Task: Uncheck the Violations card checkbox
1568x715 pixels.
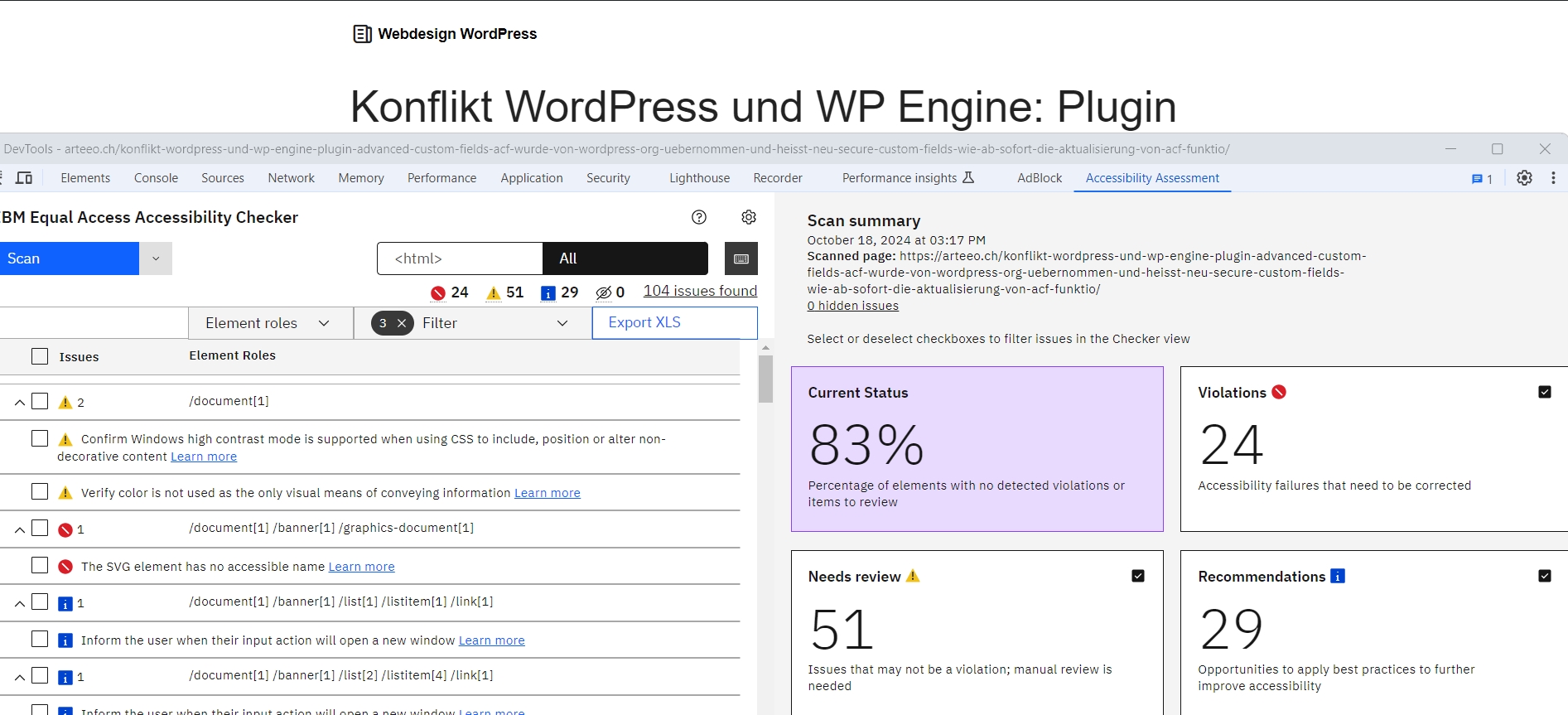Action: point(1545,392)
